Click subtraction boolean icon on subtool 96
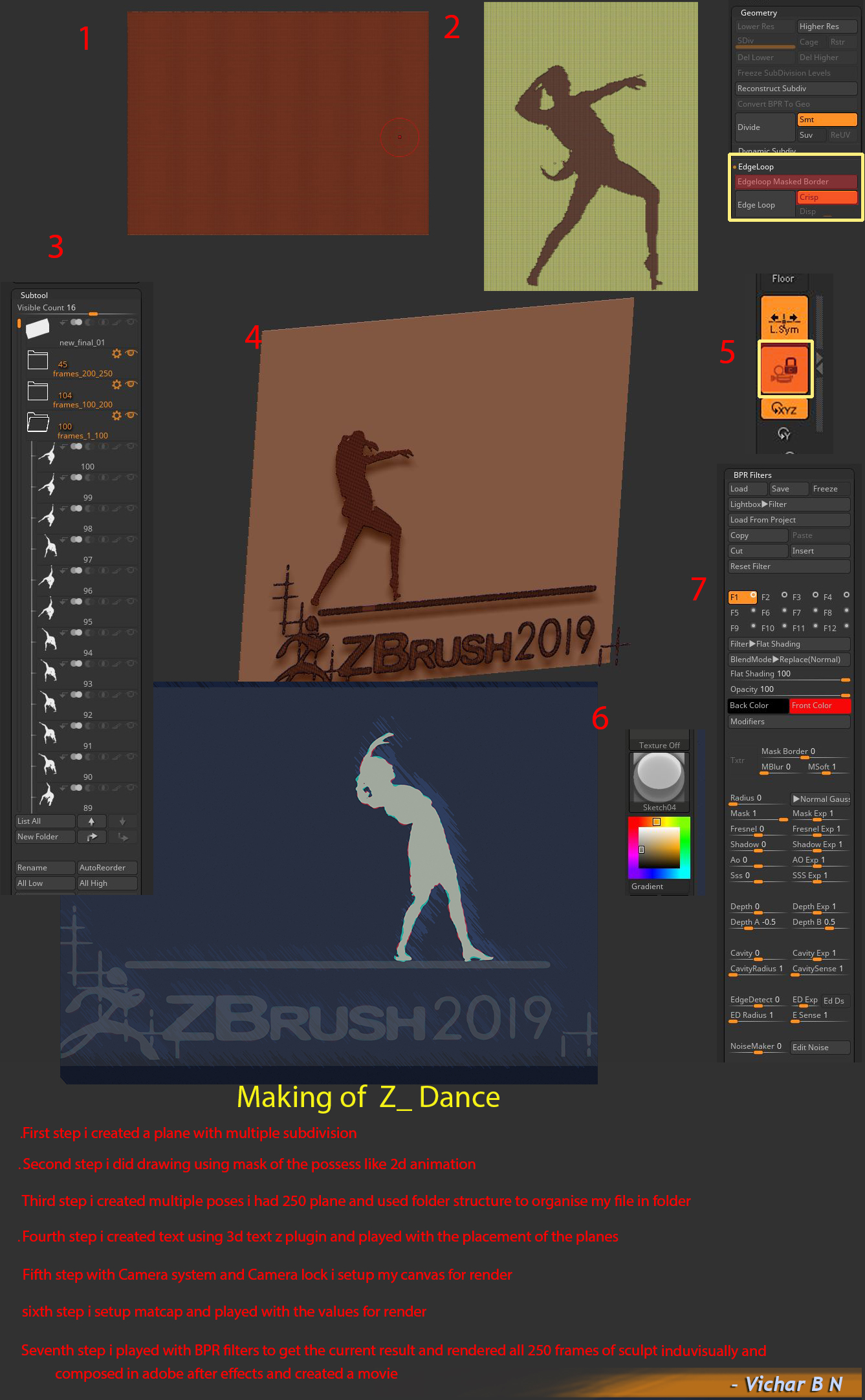This screenshot has height=1400, width=865. point(90,570)
